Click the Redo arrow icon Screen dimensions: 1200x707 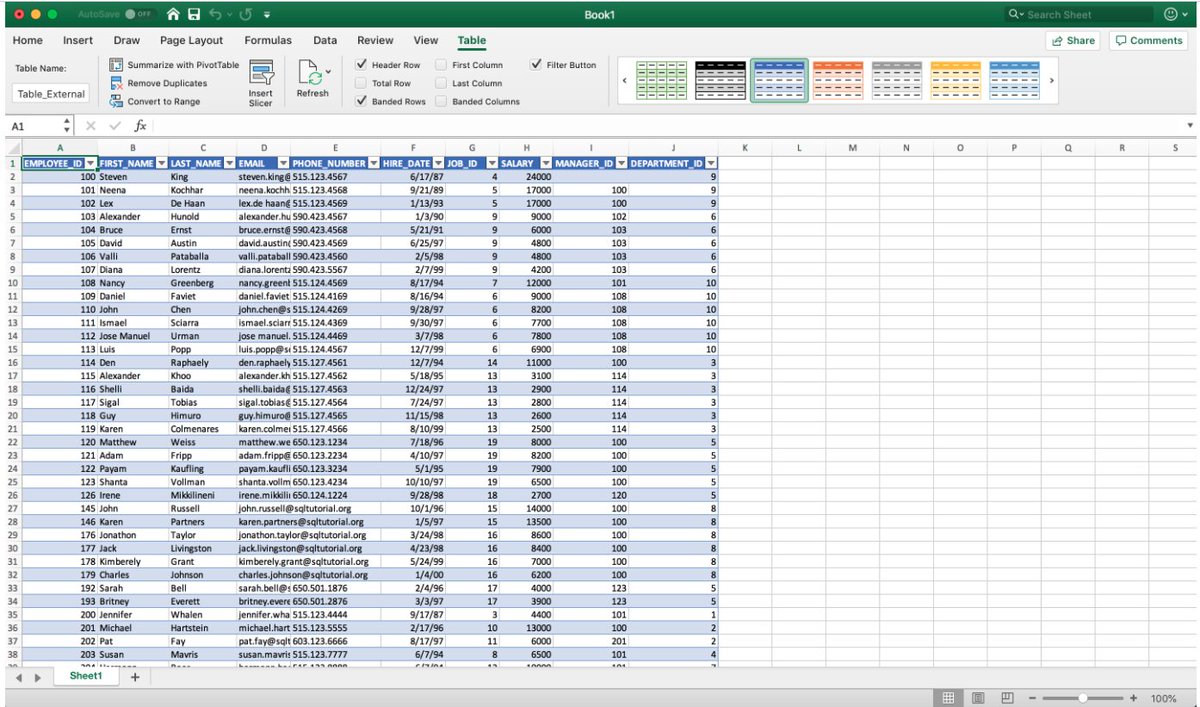pyautogui.click(x=245, y=15)
